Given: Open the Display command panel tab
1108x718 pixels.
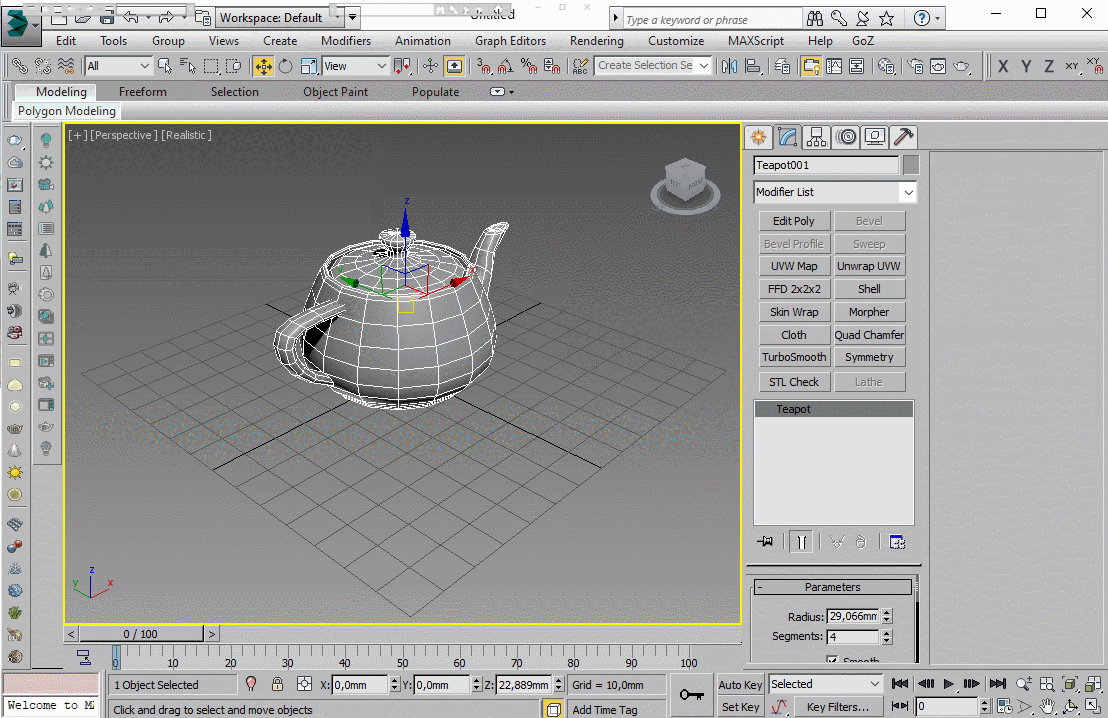Looking at the screenshot, I should pyautogui.click(x=875, y=137).
